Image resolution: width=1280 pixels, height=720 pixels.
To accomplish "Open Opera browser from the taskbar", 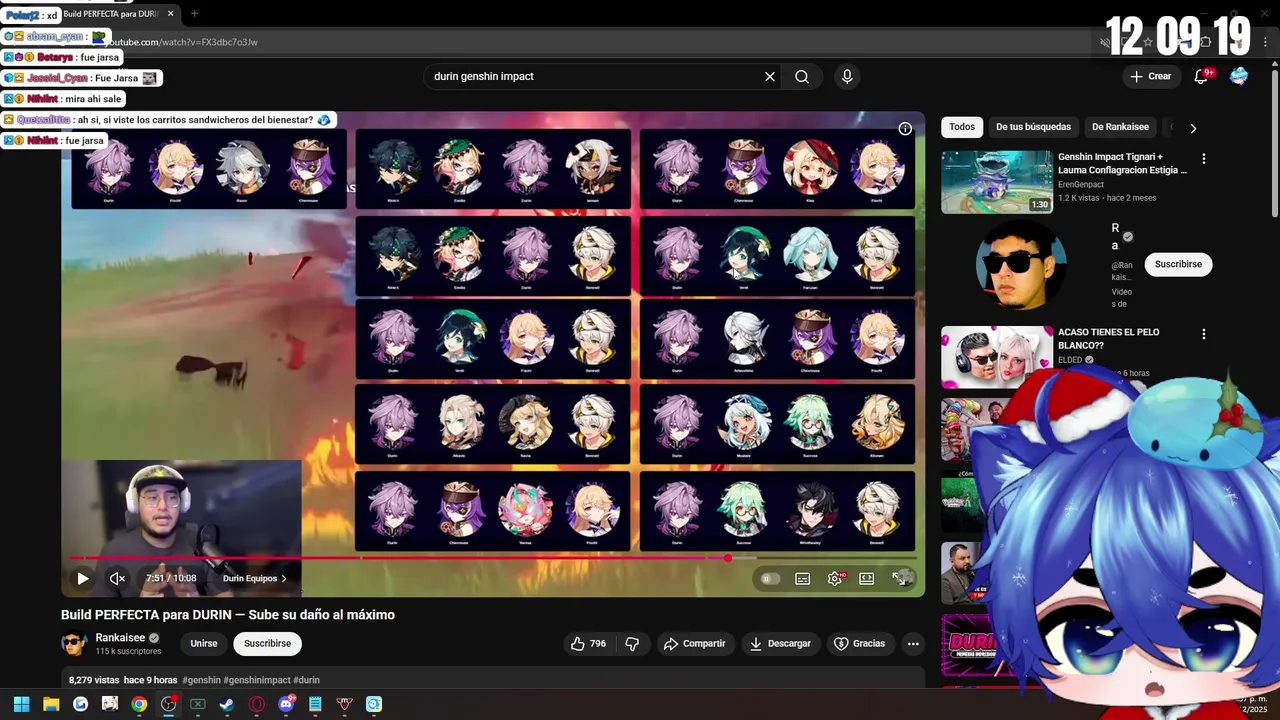I will (x=257, y=704).
